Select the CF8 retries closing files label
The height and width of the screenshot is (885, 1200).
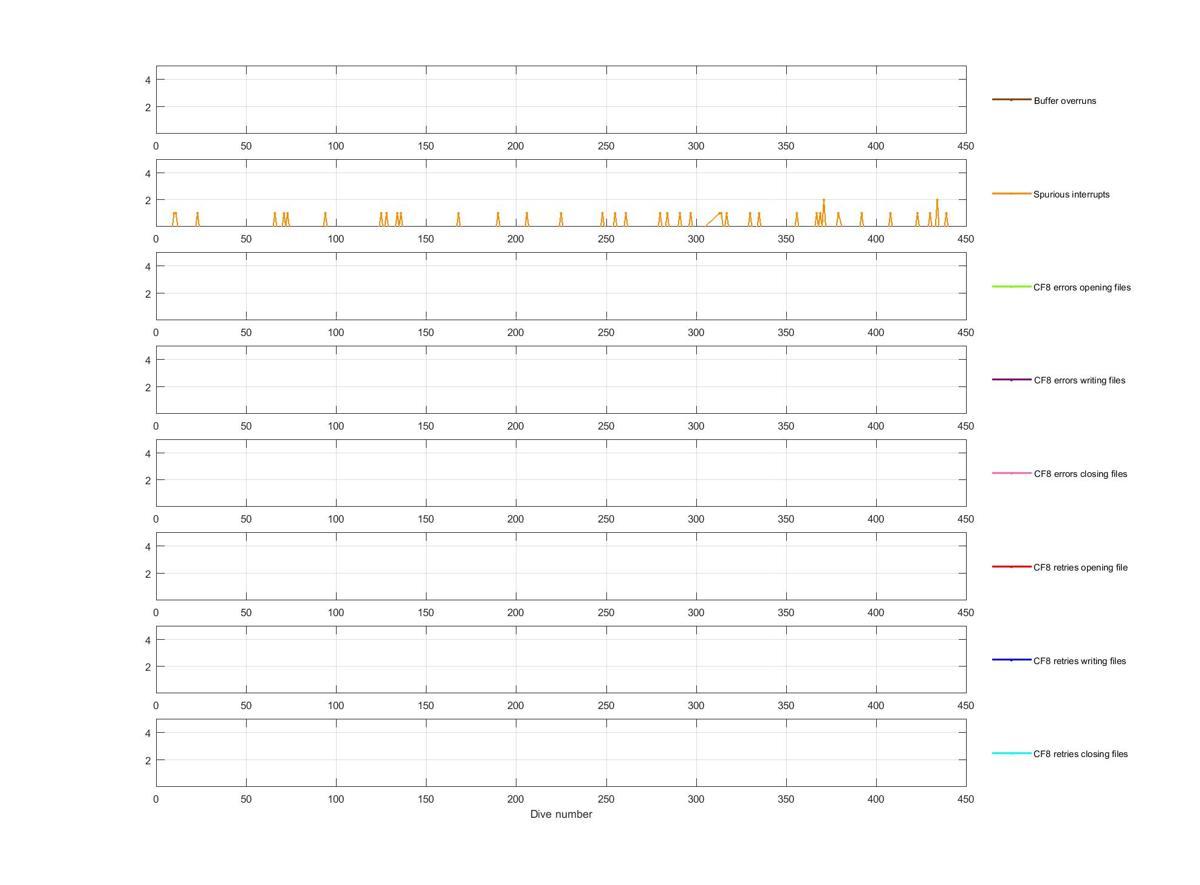pyautogui.click(x=1080, y=754)
